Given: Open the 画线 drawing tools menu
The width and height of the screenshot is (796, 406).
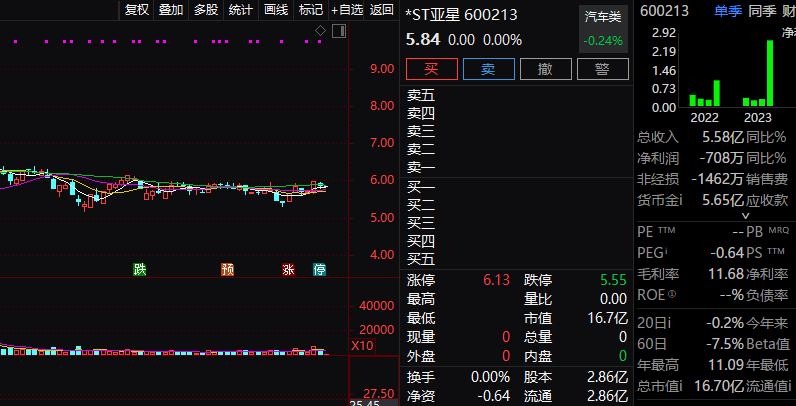Looking at the screenshot, I should pos(276,10).
